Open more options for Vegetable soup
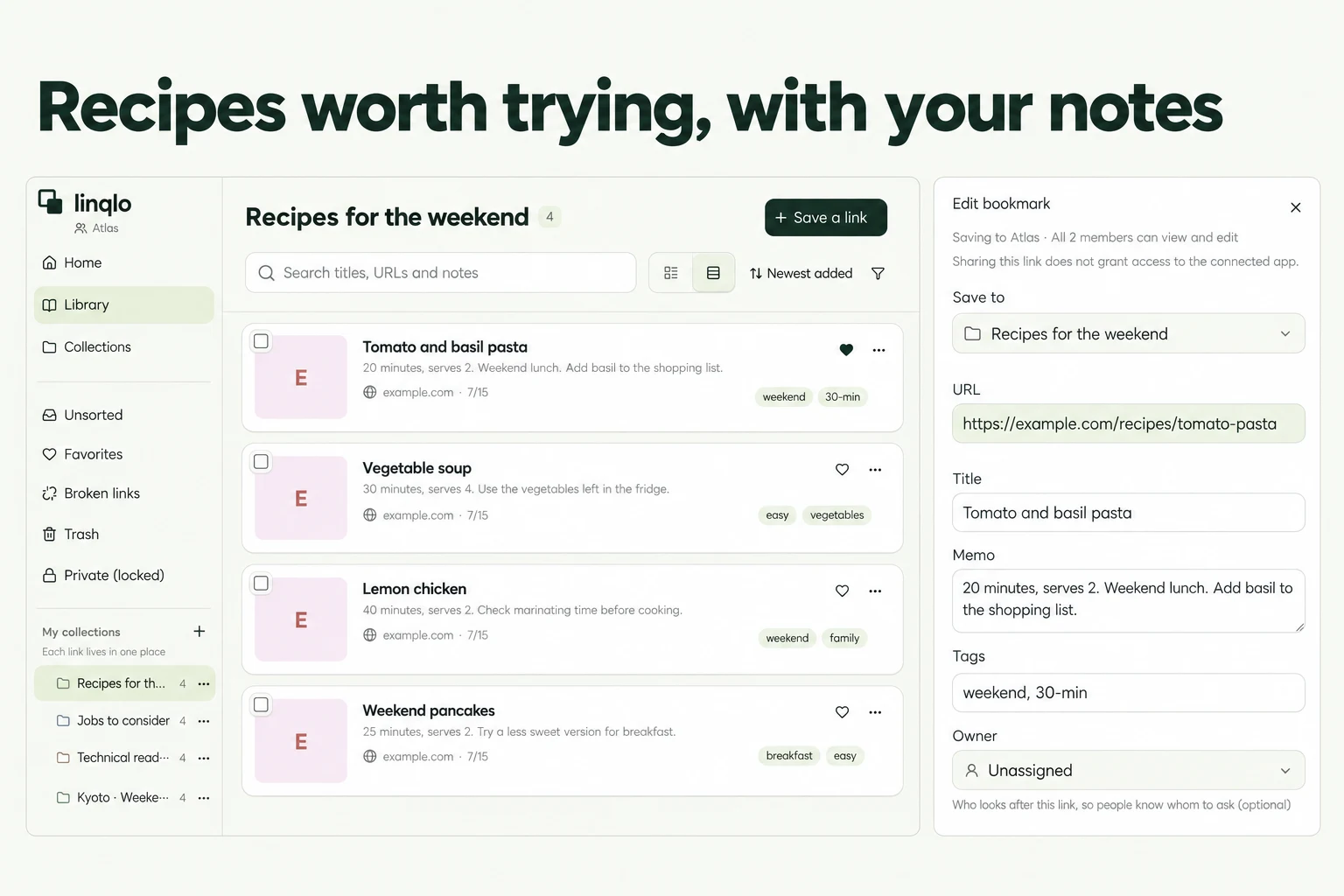Screen dimensions: 1344x896 tap(875, 470)
